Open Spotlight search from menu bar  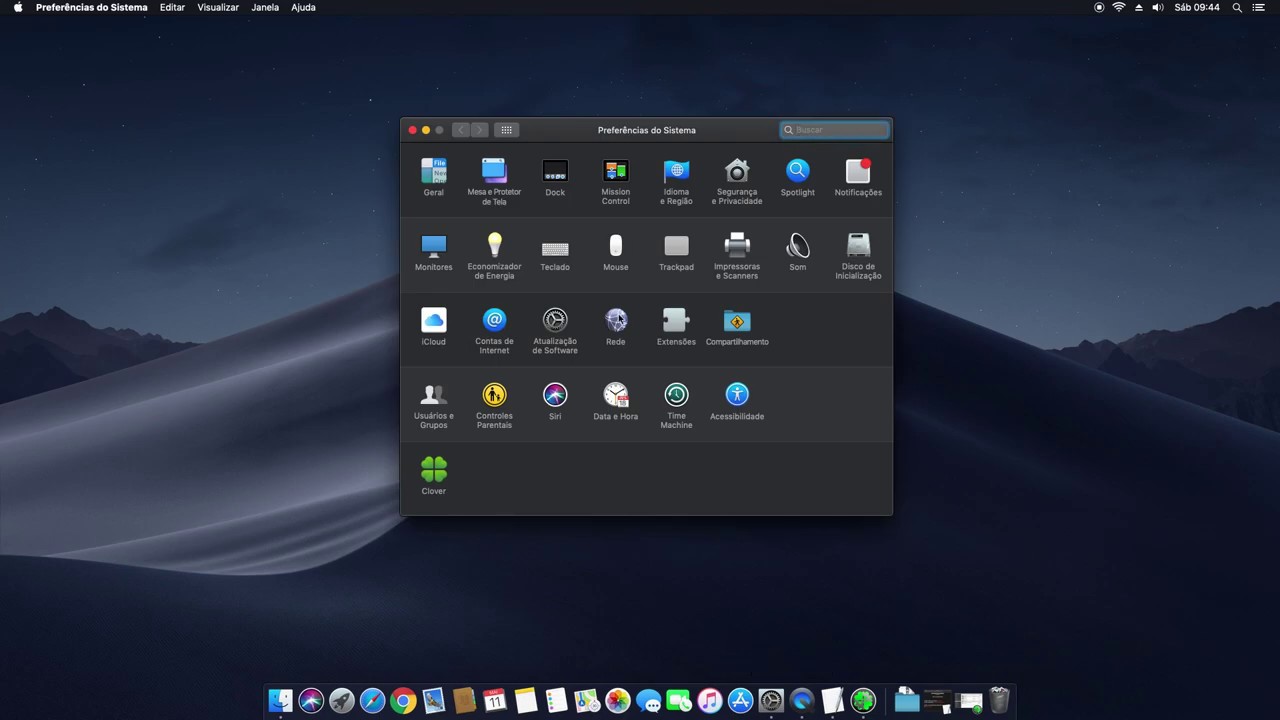(x=1237, y=7)
